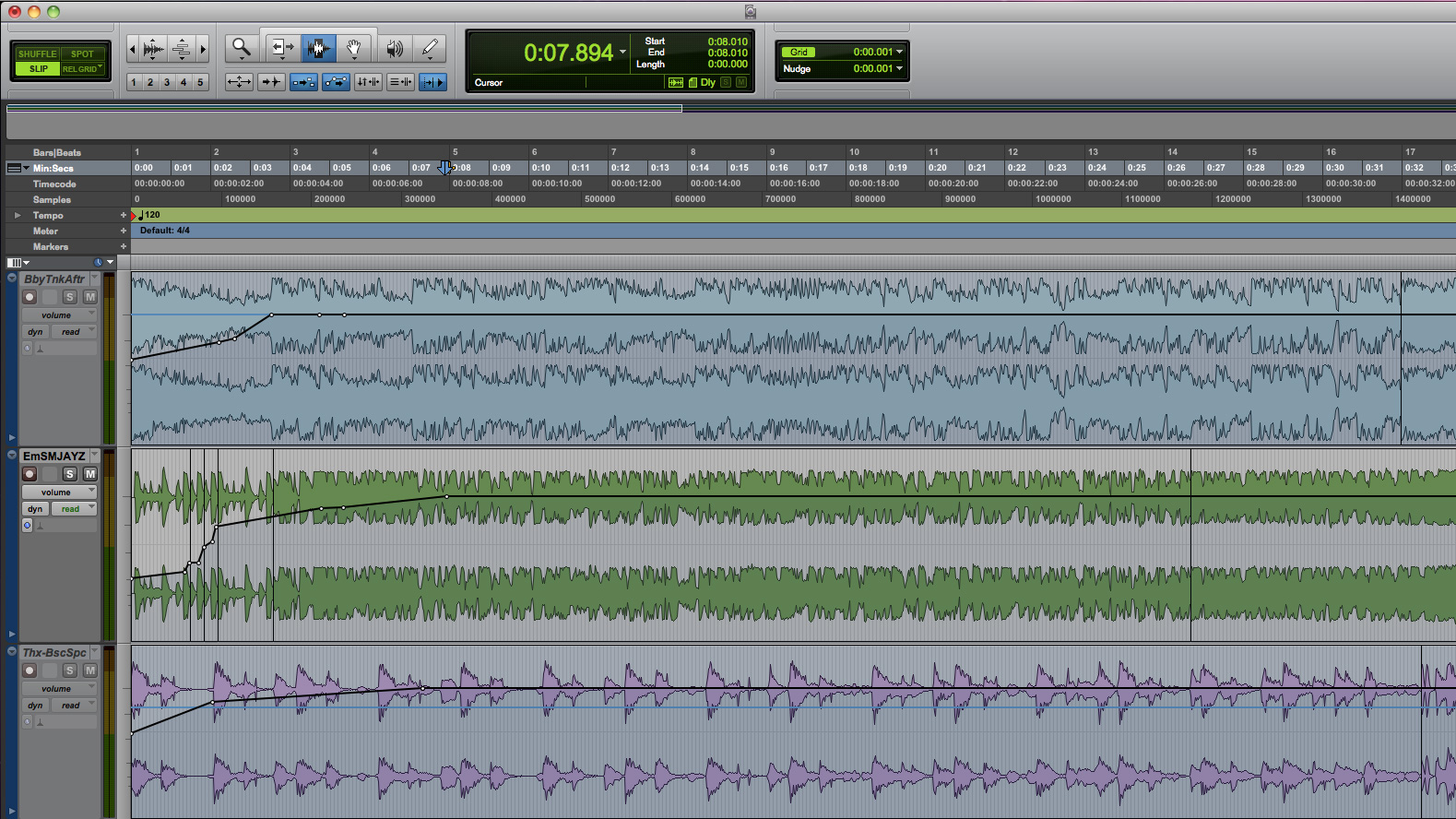
Task: Select SLIP edit mode
Action: click(37, 69)
